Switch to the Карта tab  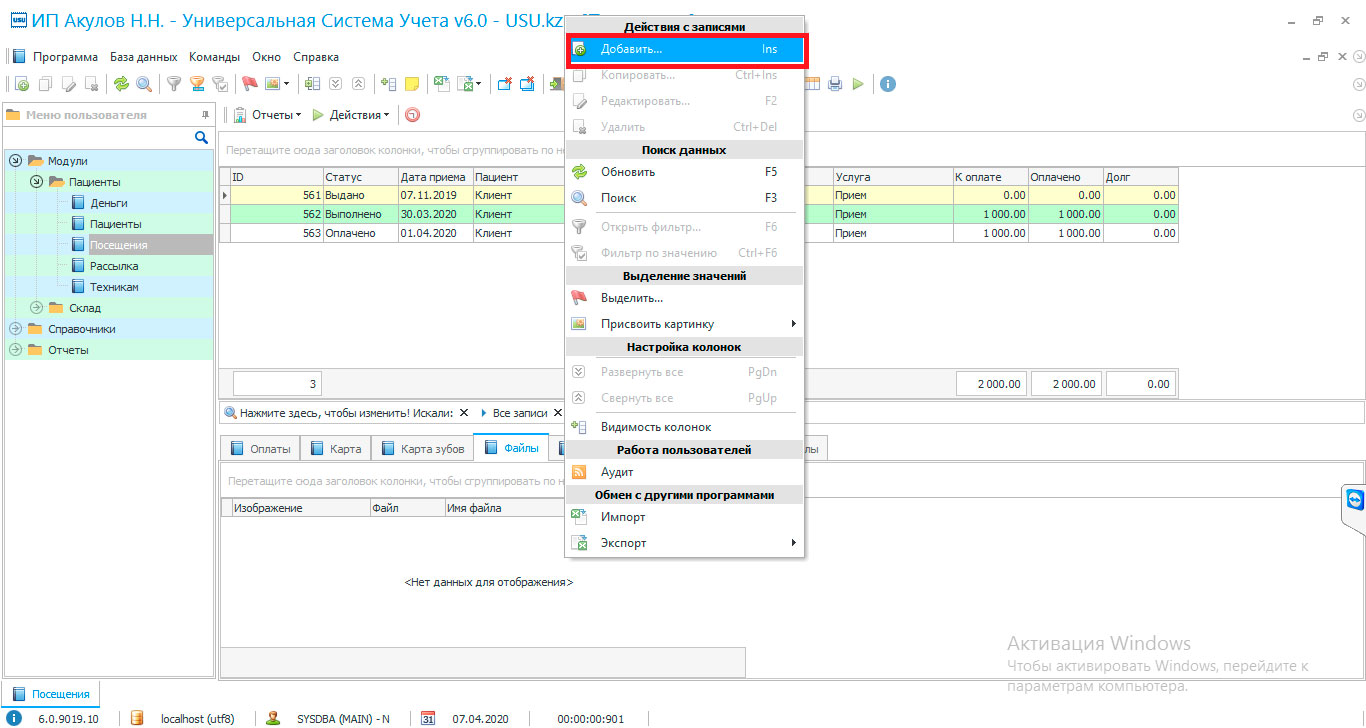(336, 448)
